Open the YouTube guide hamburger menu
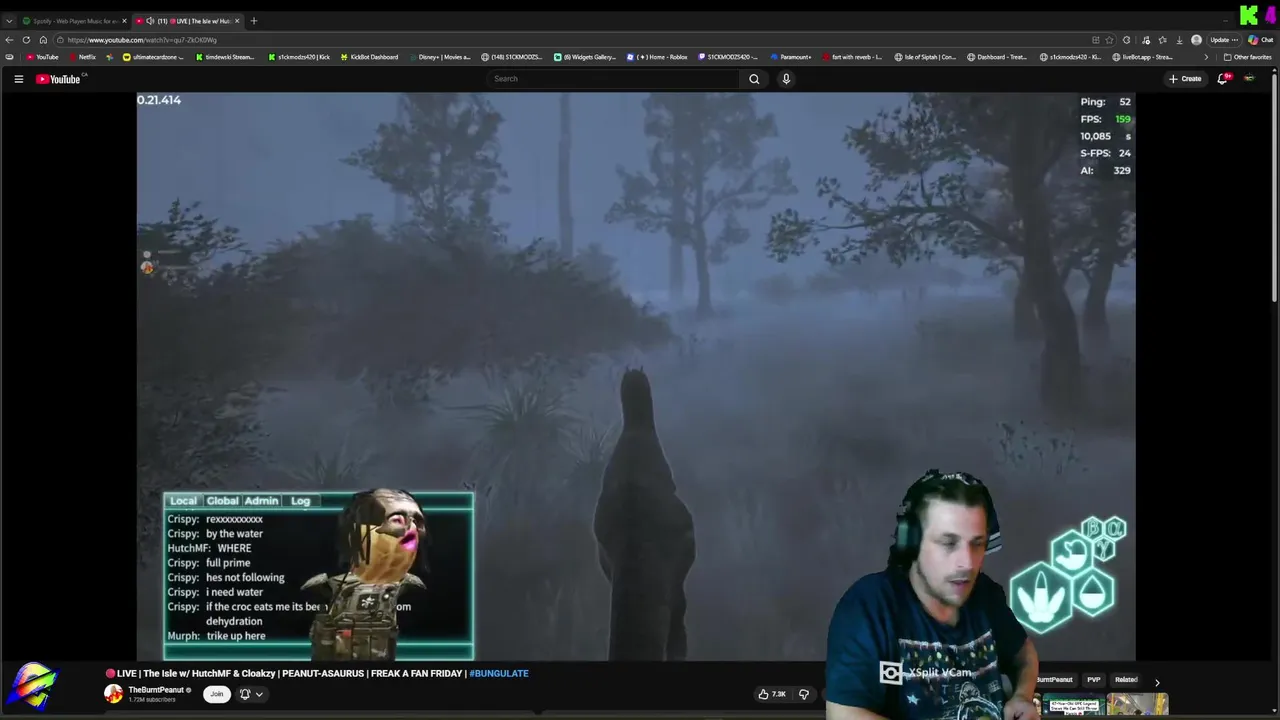1280x720 pixels. [18, 79]
